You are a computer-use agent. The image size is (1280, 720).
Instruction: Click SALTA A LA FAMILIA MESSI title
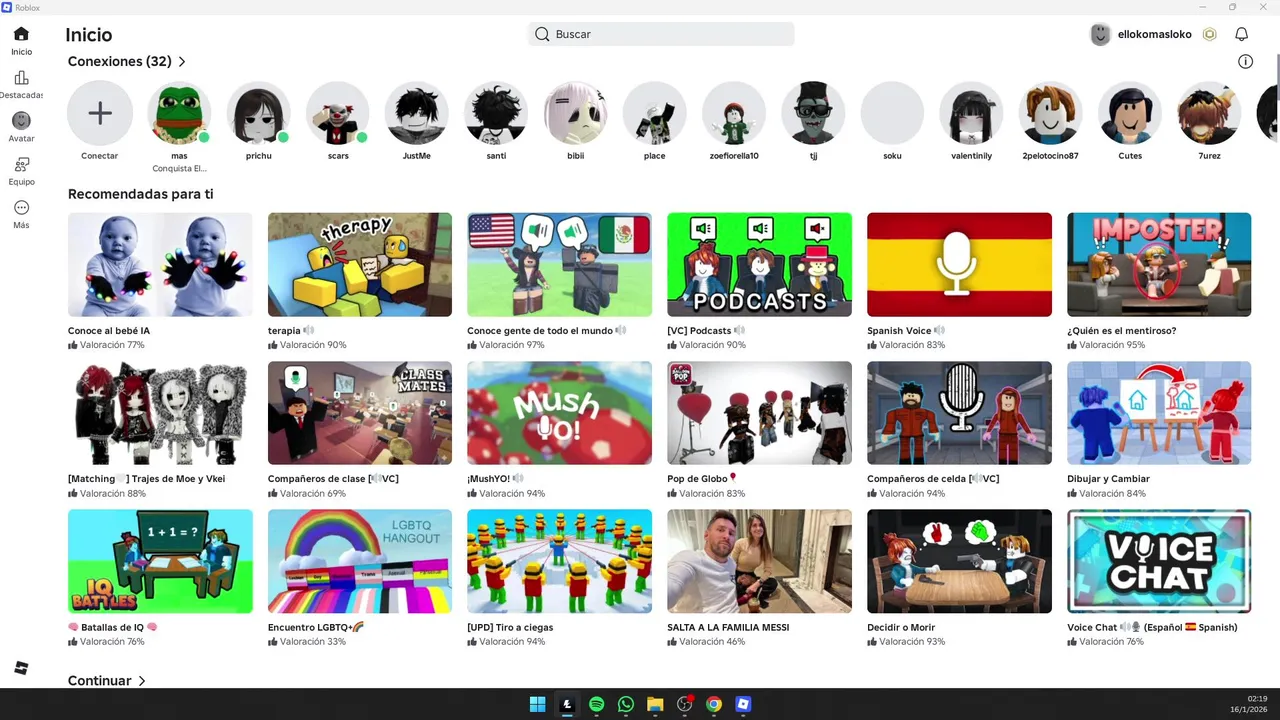pos(728,628)
